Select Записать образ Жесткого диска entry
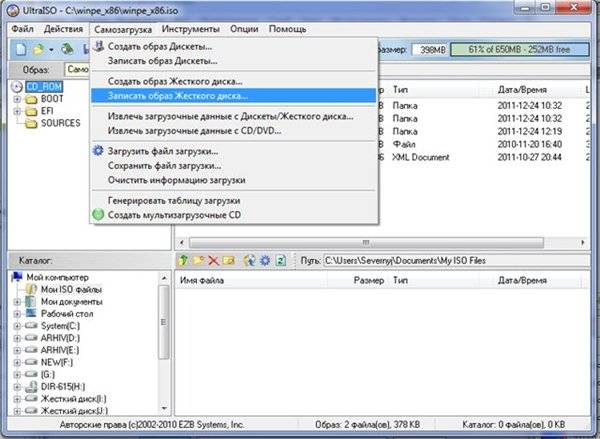The image size is (600, 439). 234,96
